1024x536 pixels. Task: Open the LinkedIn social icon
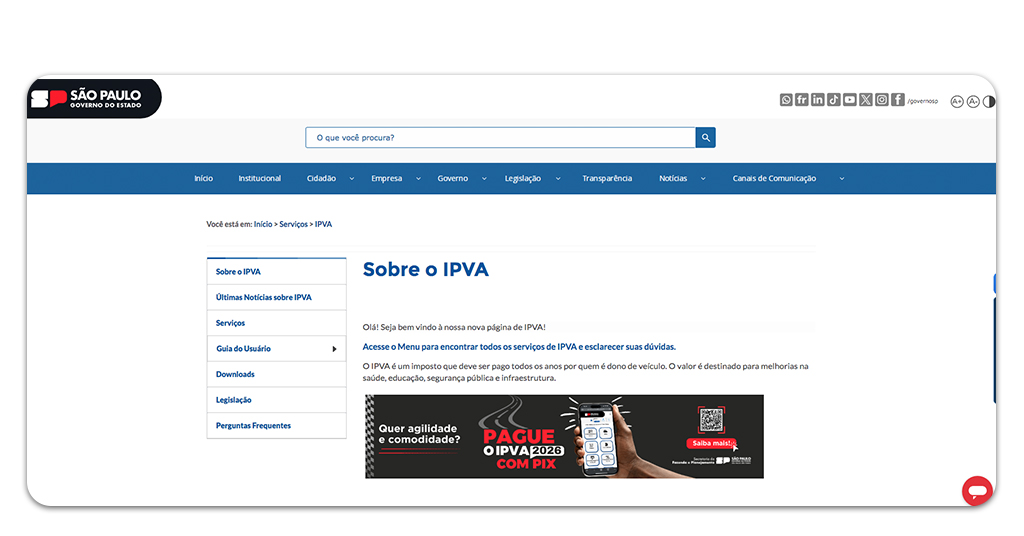[x=818, y=100]
